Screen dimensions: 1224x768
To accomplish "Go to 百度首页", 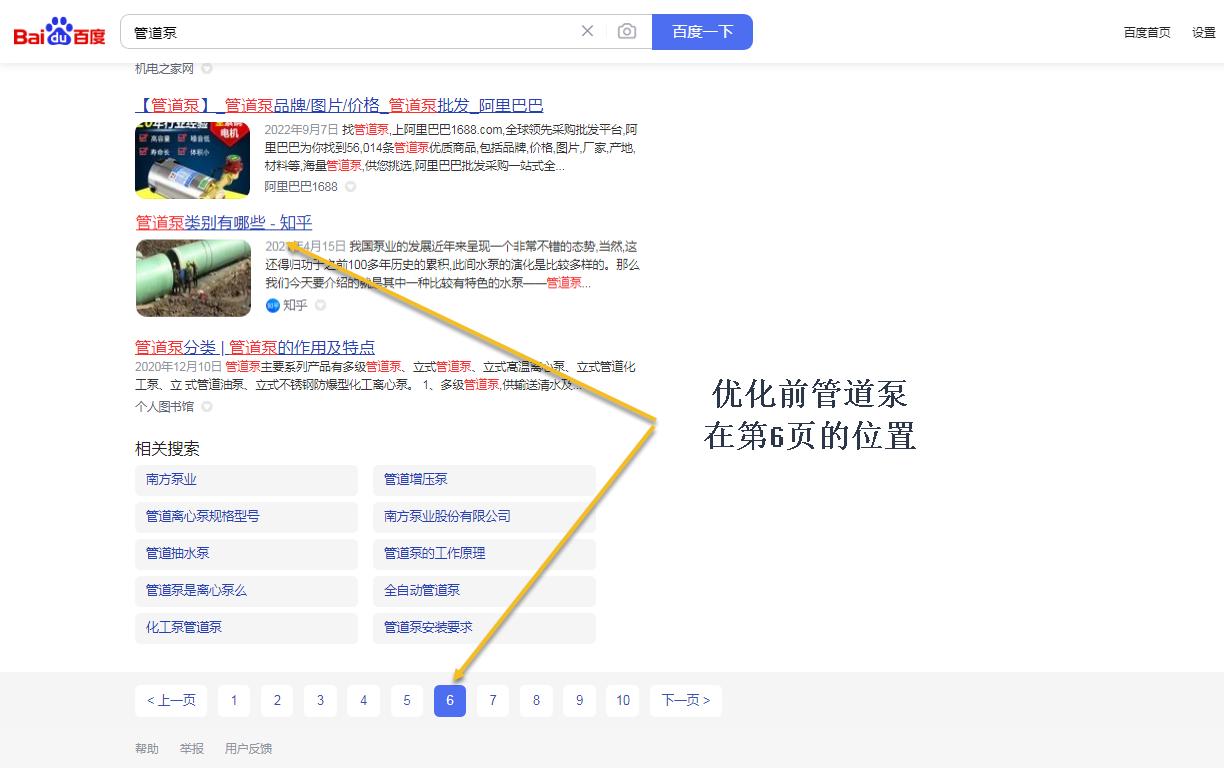I will coord(1146,32).
